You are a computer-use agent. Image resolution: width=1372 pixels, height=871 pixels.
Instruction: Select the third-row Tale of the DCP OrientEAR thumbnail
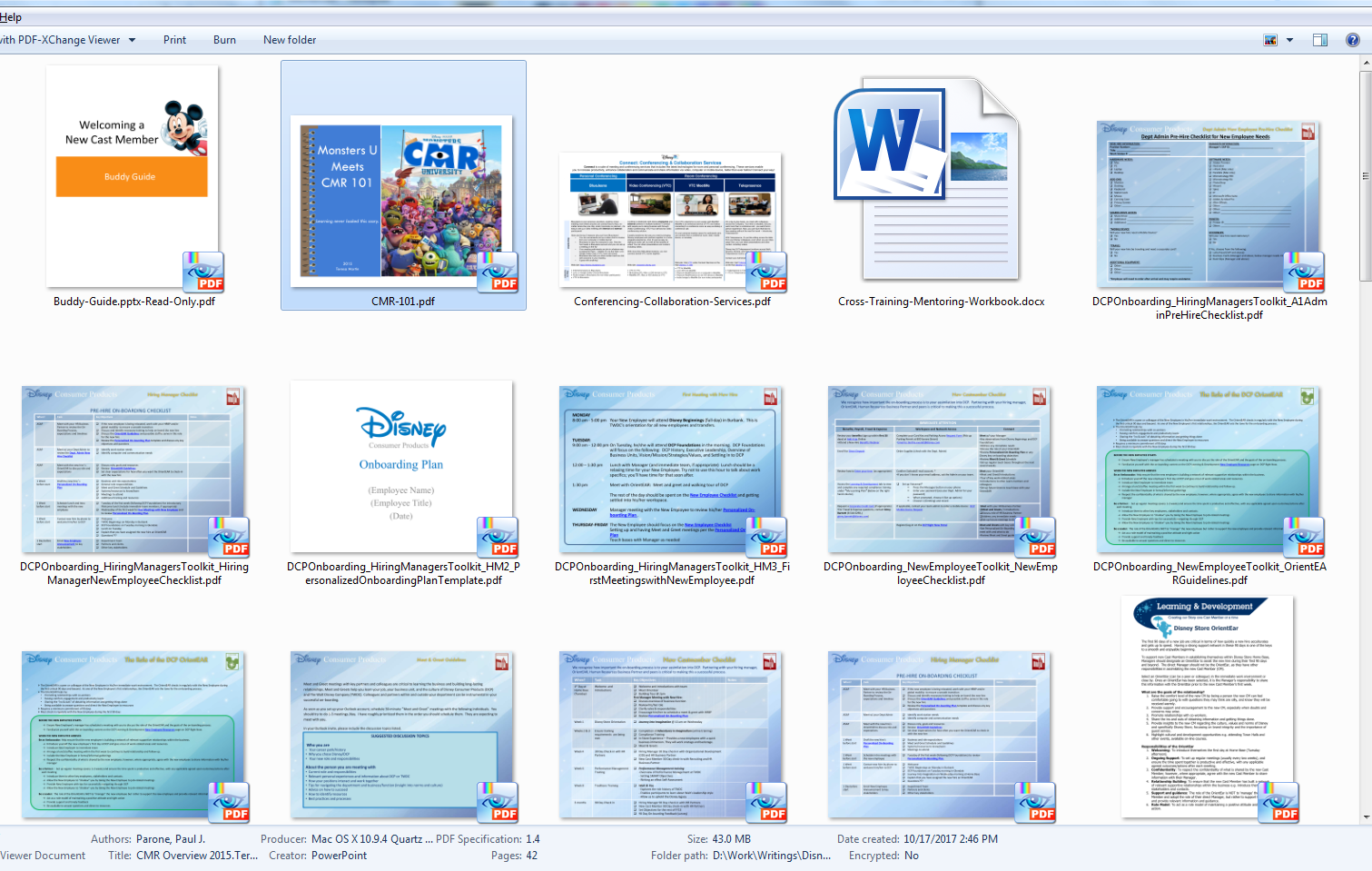[133, 735]
